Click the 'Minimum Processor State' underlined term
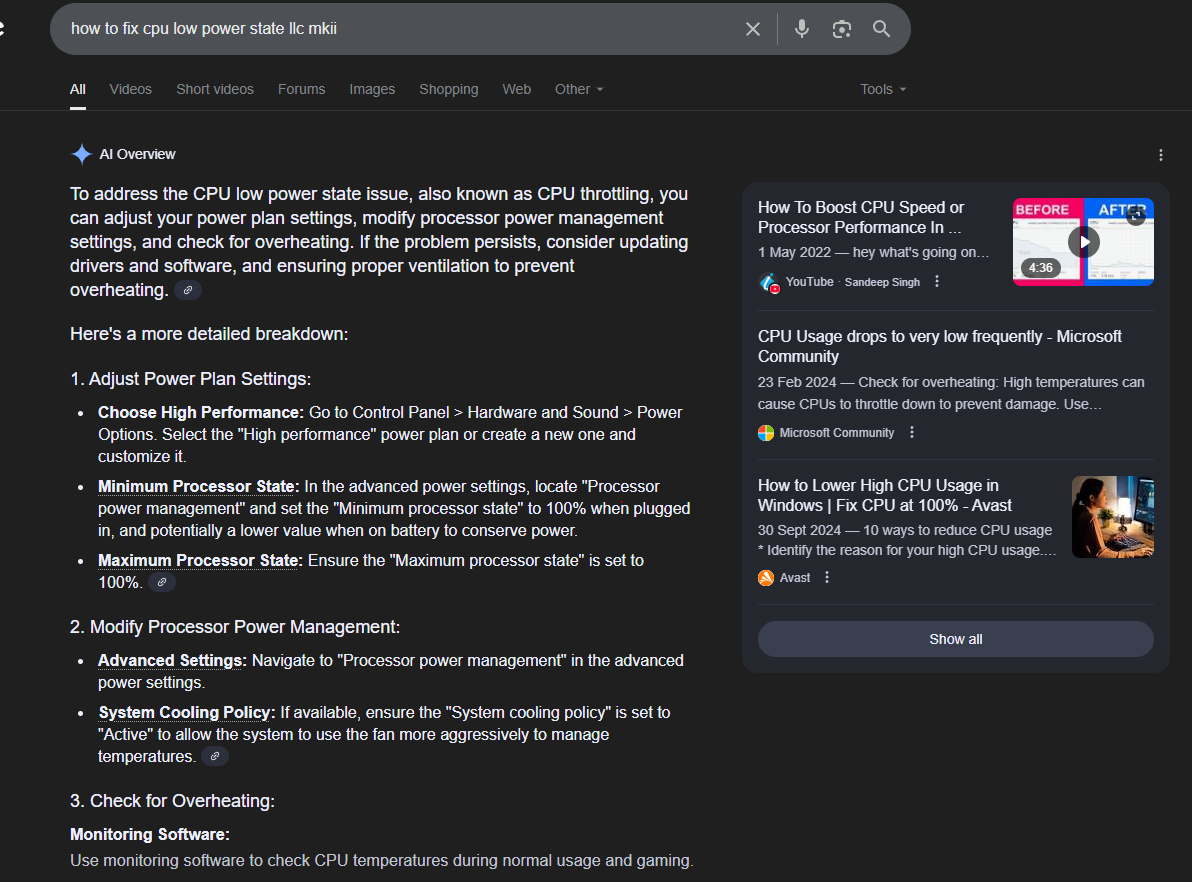The width and height of the screenshot is (1192, 882). tap(198, 487)
